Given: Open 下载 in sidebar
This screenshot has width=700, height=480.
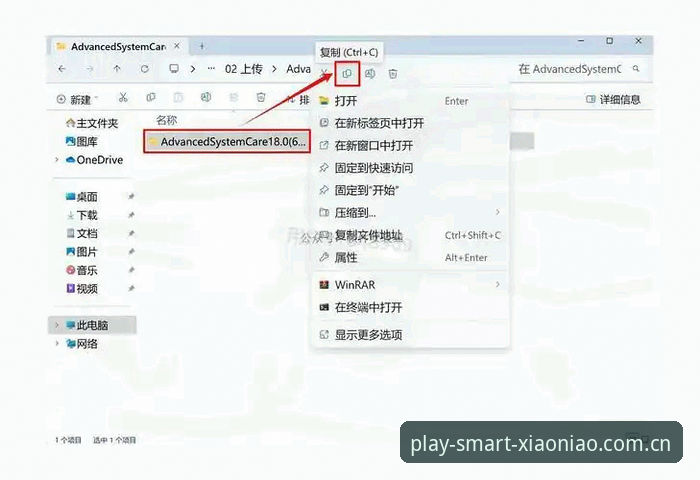Looking at the screenshot, I should (82, 215).
